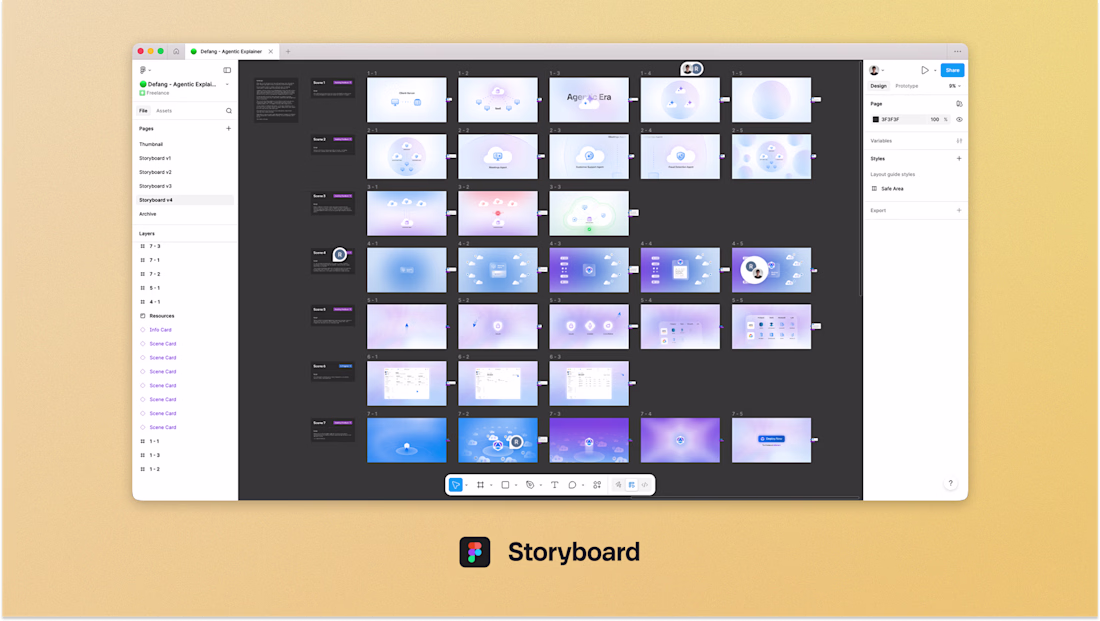This screenshot has width=1100, height=621.
Task: Switch to Draw mode
Action: (618, 485)
